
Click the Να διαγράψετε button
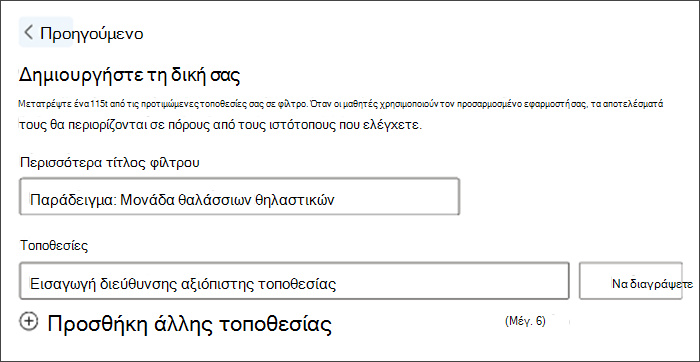coord(630,280)
